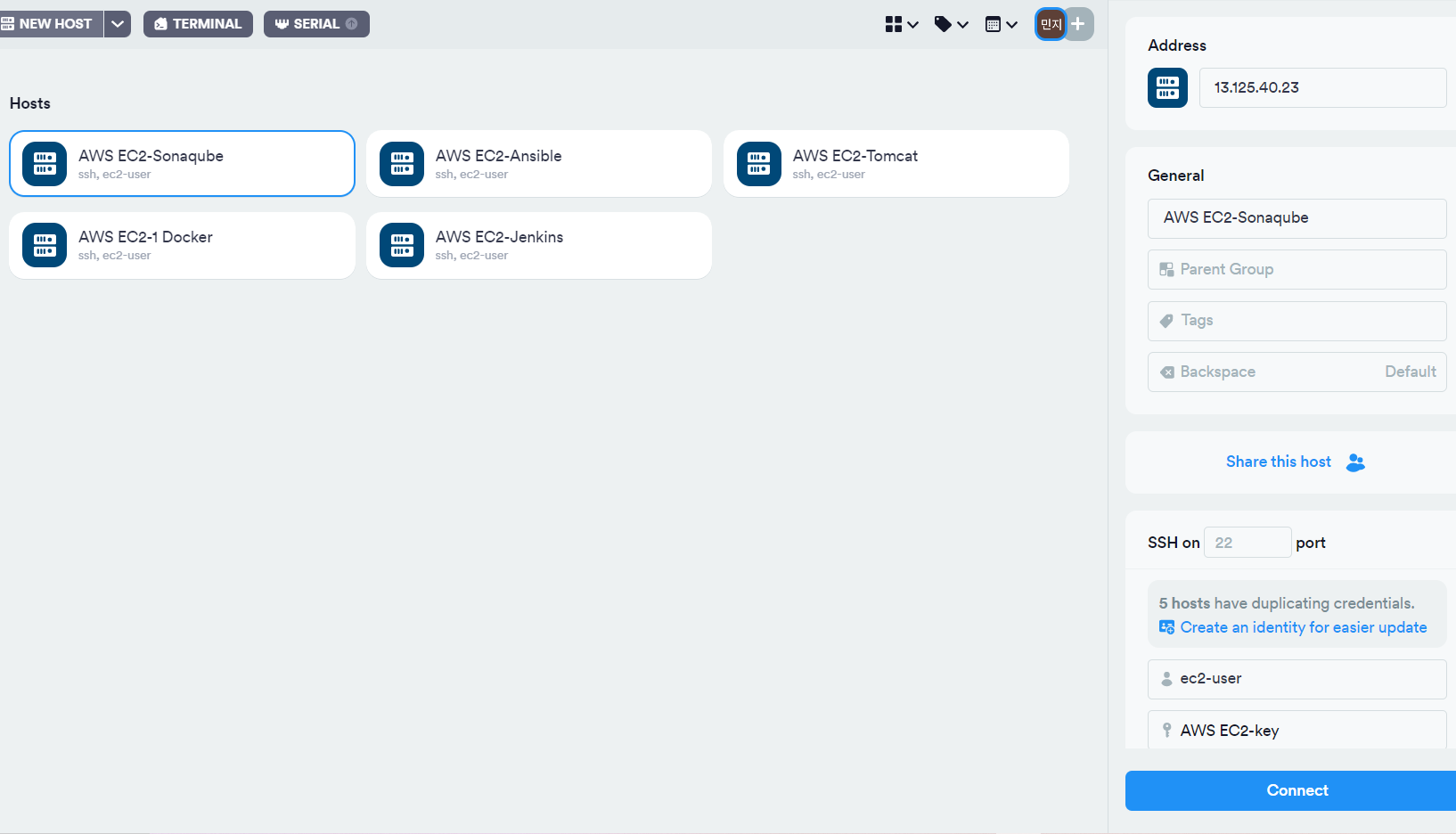Click the Connect button

tap(1290, 790)
